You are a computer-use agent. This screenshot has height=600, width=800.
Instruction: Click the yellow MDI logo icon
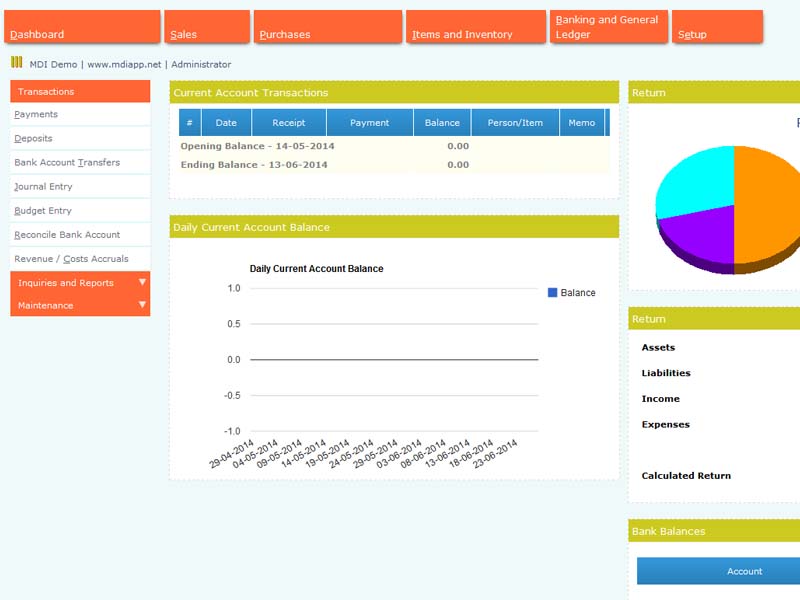click(16, 63)
